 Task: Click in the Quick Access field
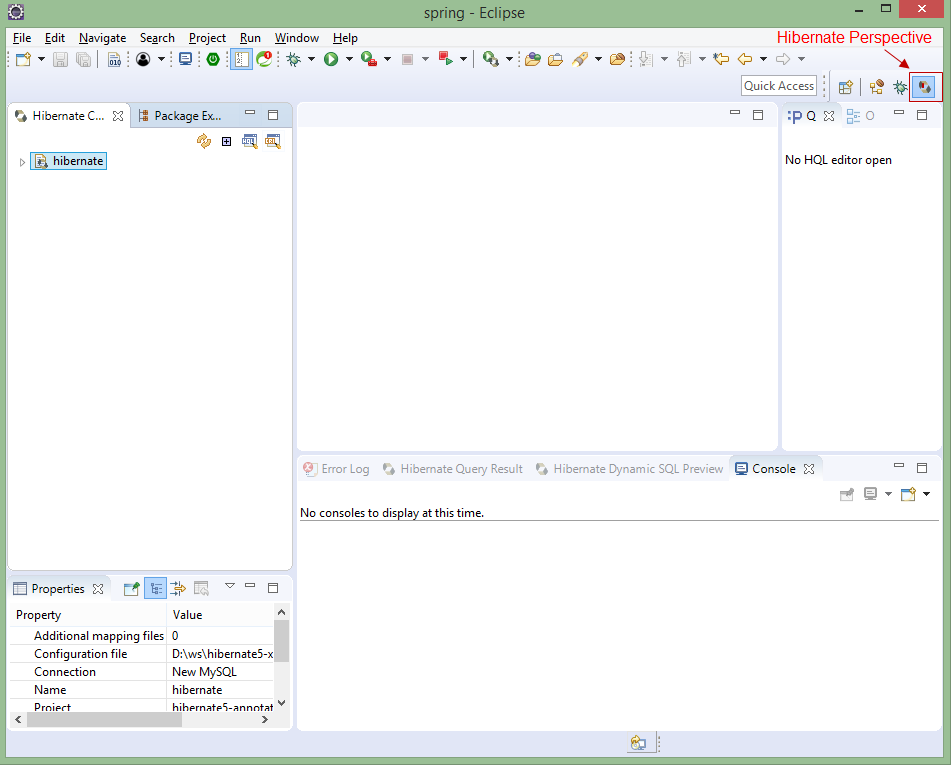click(x=779, y=86)
